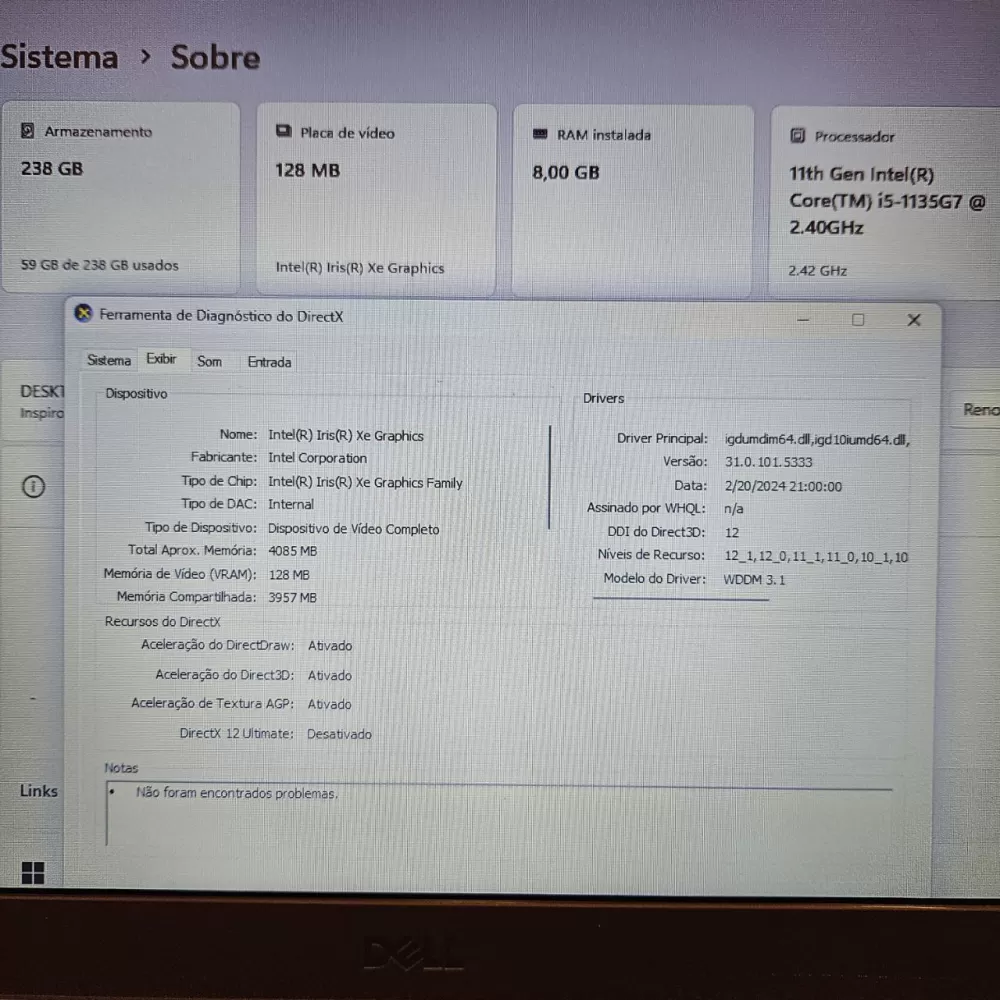Maximize the DirectX diagnostic window
This screenshot has height=1000, width=1000.
click(x=858, y=320)
